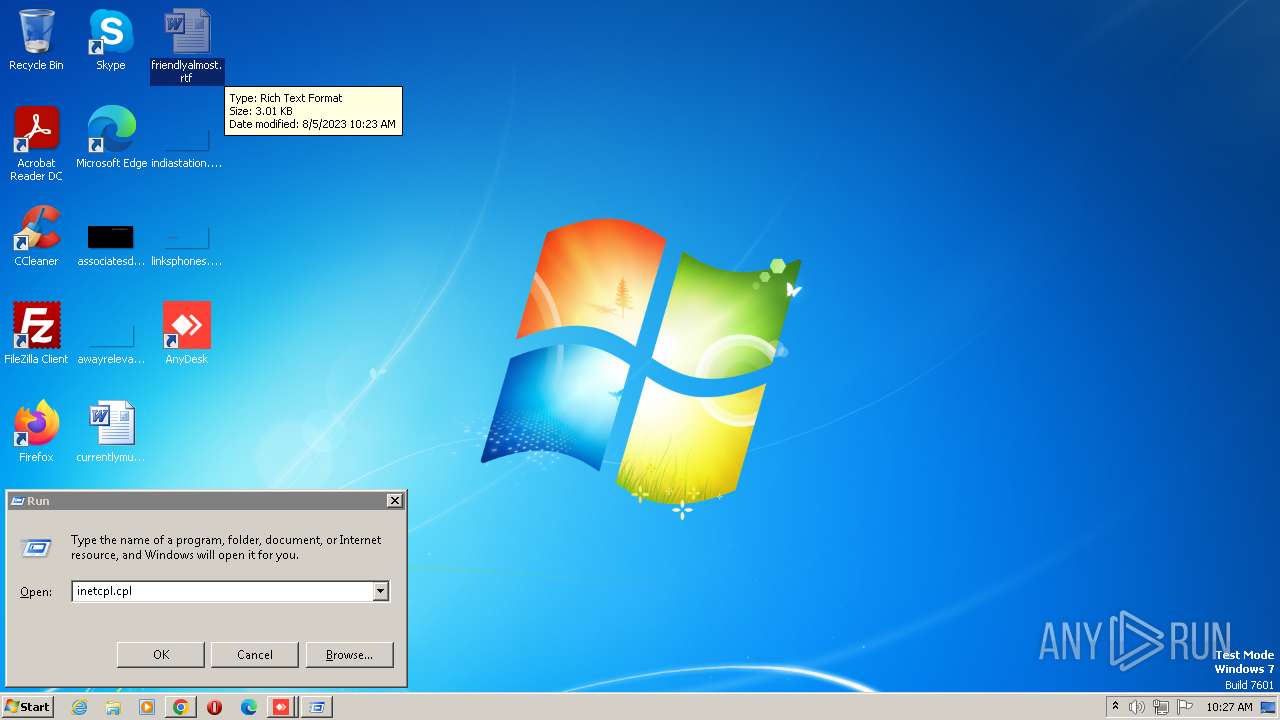Open the network tray icon
The image size is (1280, 720).
click(x=1161, y=707)
